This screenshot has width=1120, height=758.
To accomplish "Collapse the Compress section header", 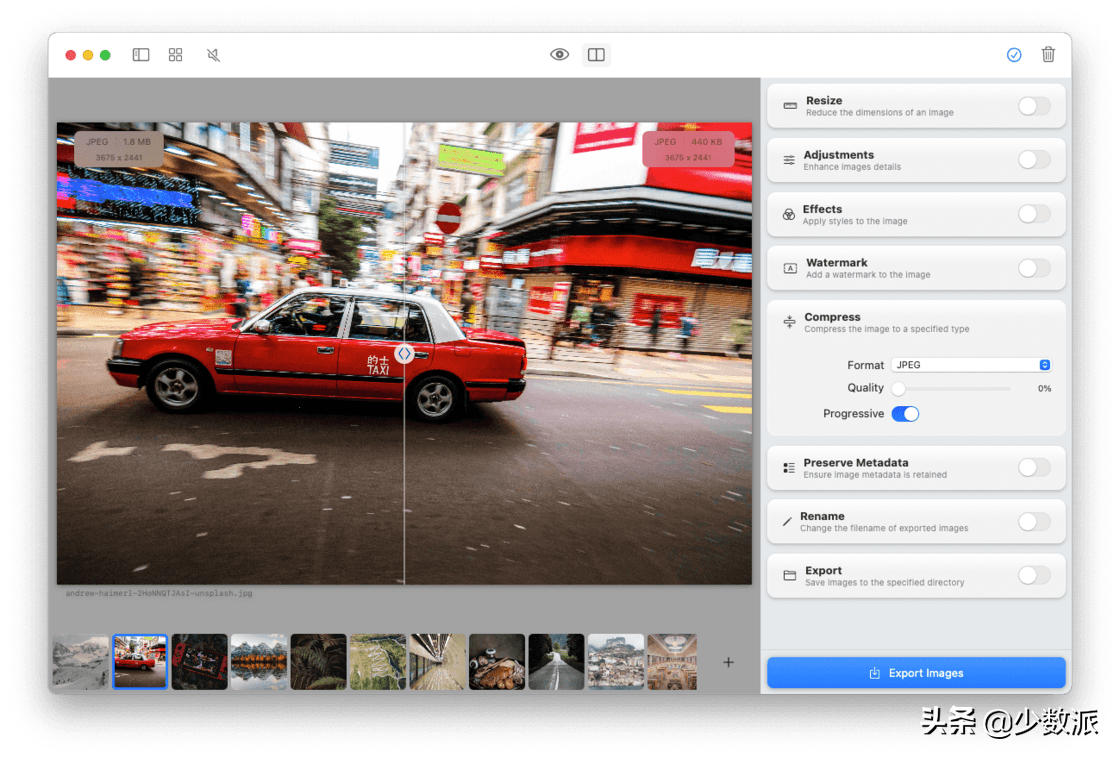I will pos(832,318).
